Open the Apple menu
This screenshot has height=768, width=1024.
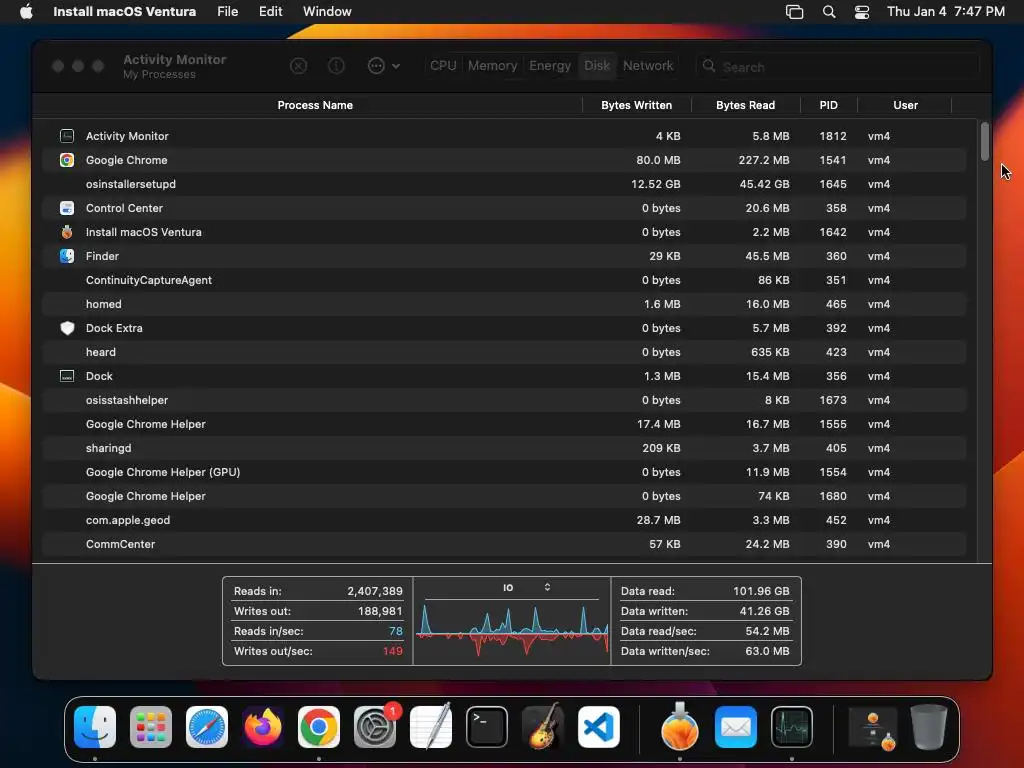pyautogui.click(x=26, y=12)
